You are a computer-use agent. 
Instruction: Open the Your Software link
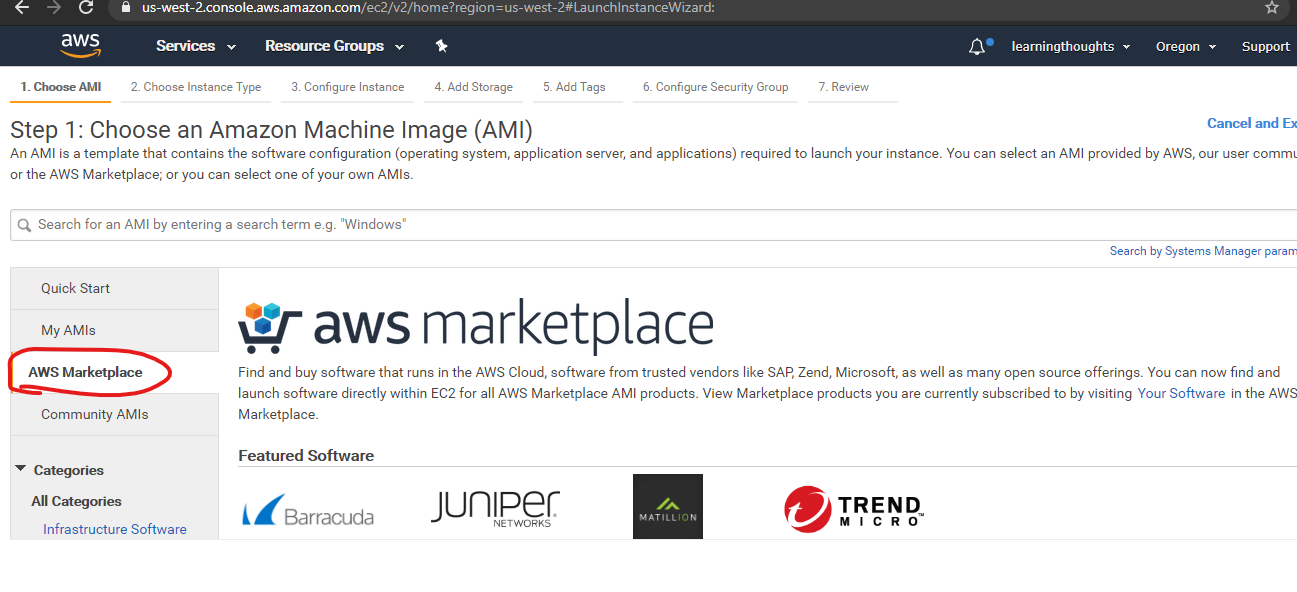point(1181,393)
